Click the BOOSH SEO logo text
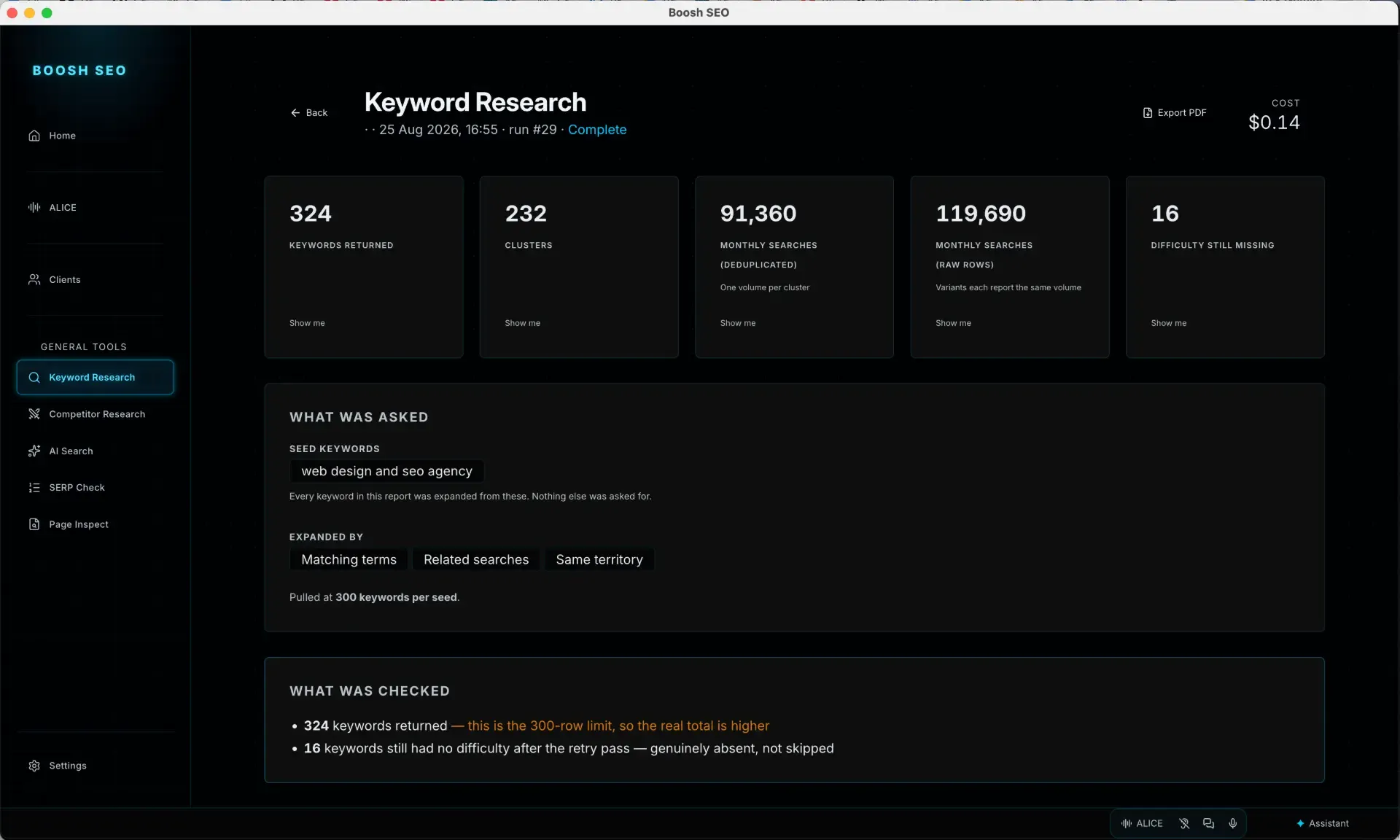This screenshot has height=840, width=1400. click(79, 71)
